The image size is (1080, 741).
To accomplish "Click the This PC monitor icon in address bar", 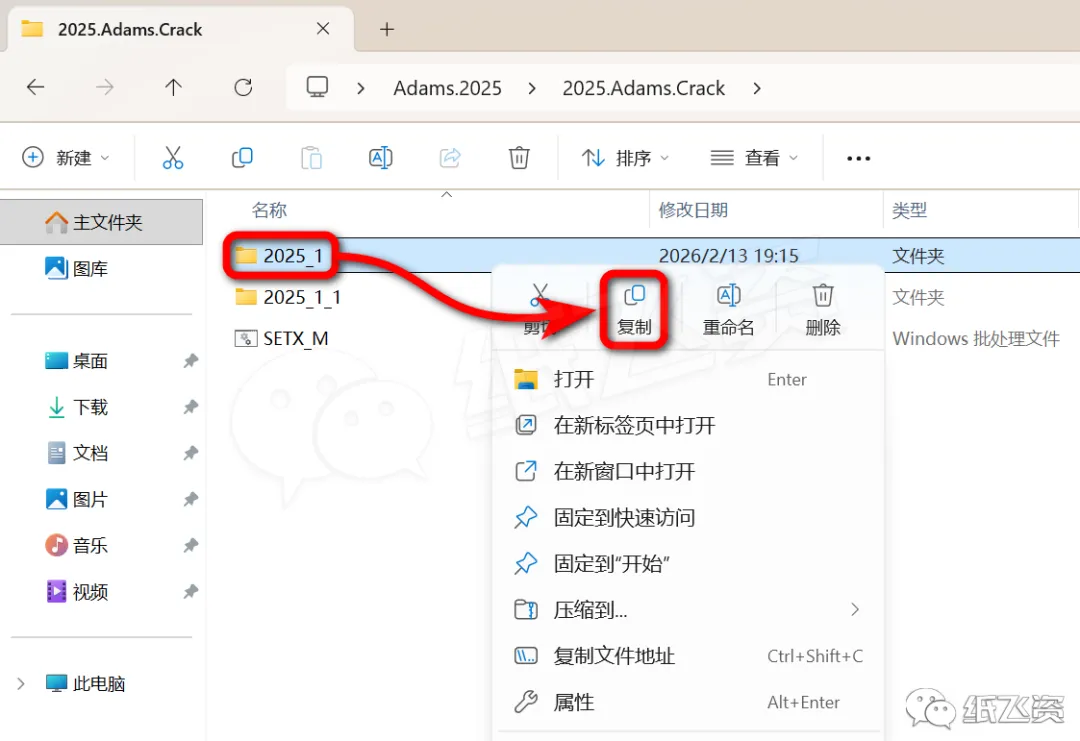I will point(318,87).
